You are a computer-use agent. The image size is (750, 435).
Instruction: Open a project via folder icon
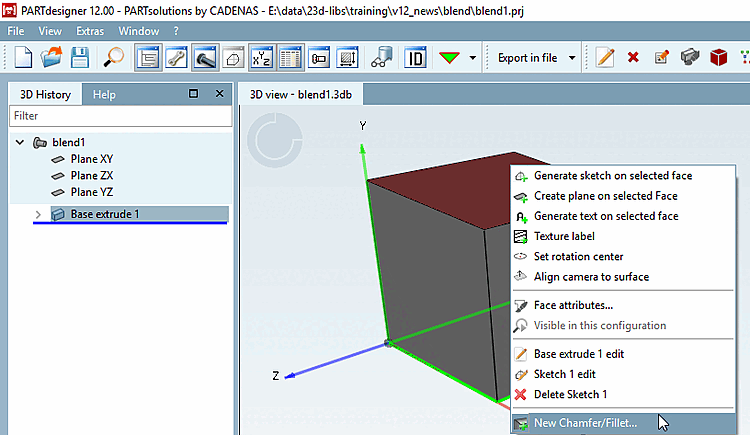pos(51,58)
